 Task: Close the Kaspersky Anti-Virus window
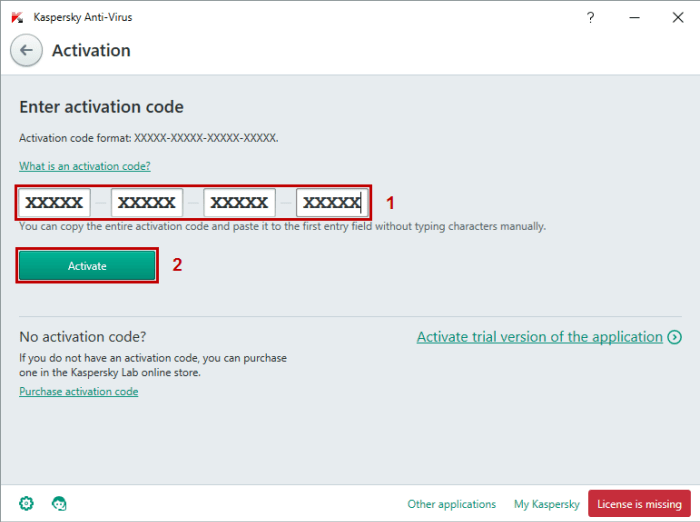coord(678,17)
